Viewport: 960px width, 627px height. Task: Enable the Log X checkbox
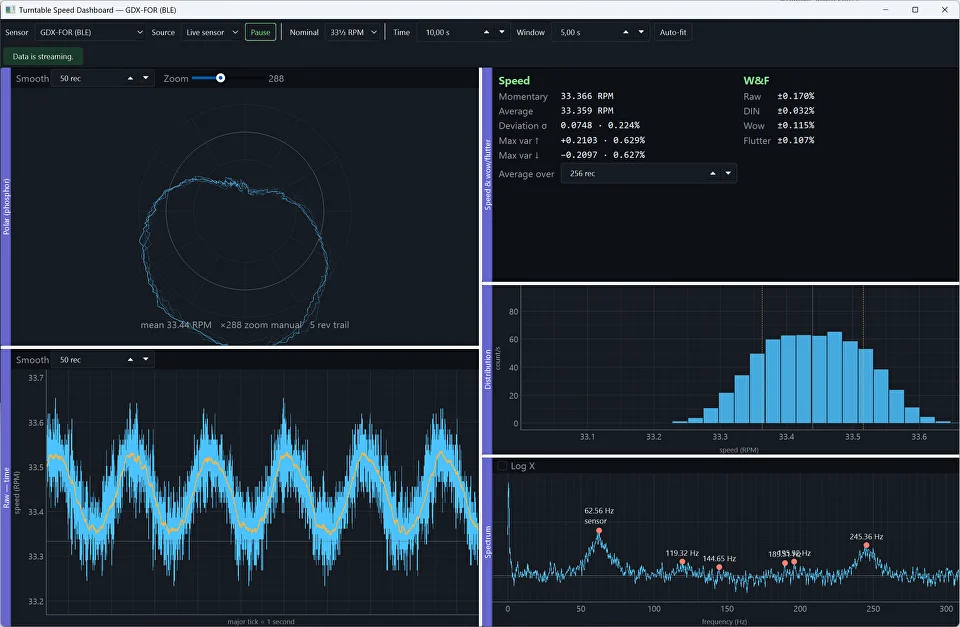coord(502,466)
